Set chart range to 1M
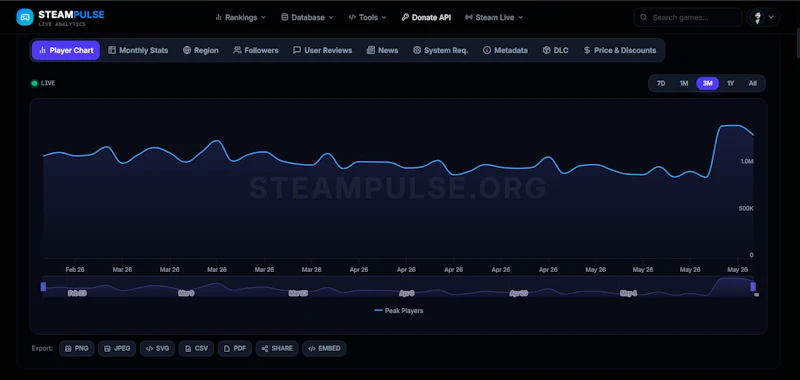The height and width of the screenshot is (380, 800). (684, 83)
